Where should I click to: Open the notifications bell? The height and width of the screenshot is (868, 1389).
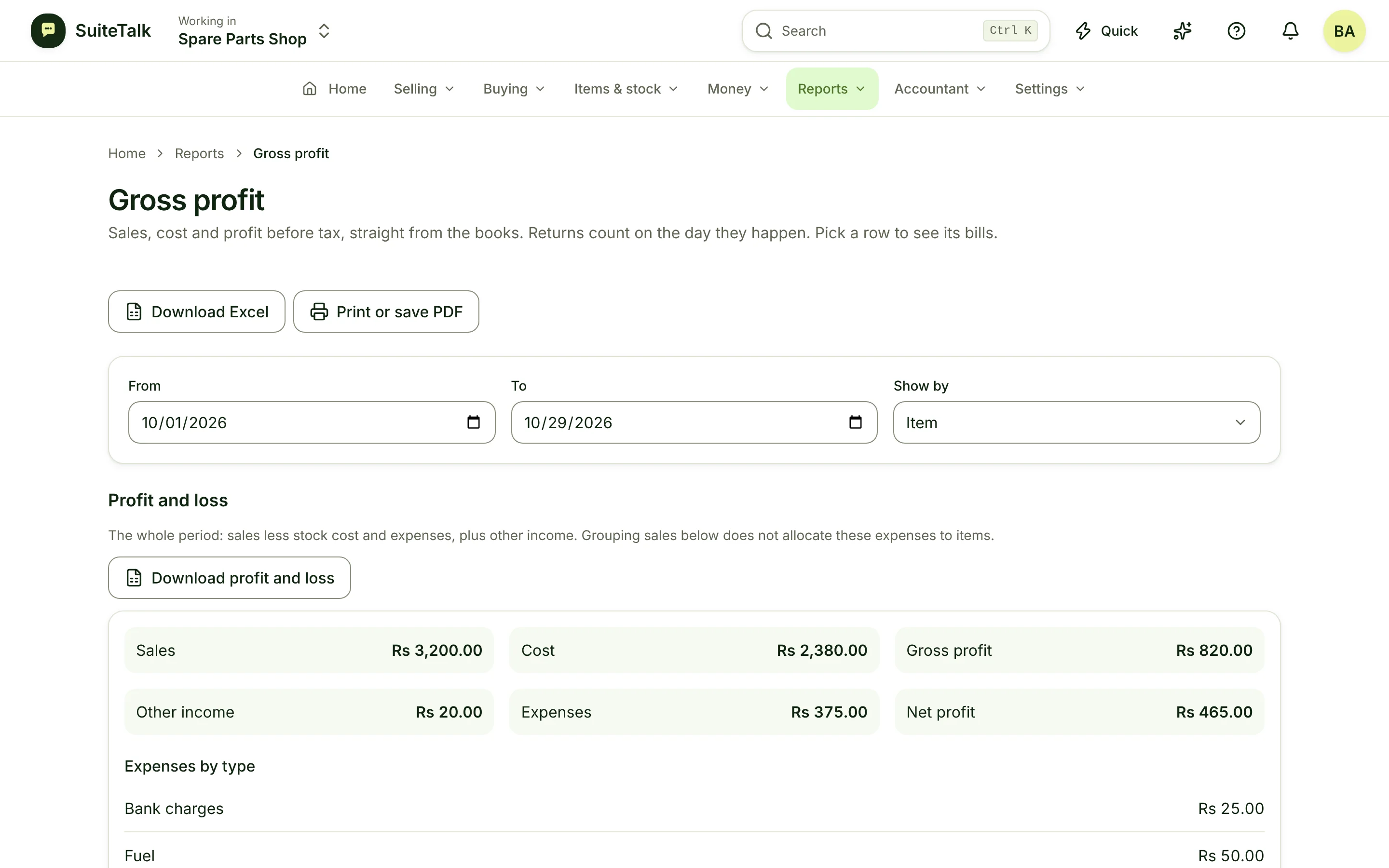[x=1290, y=31]
